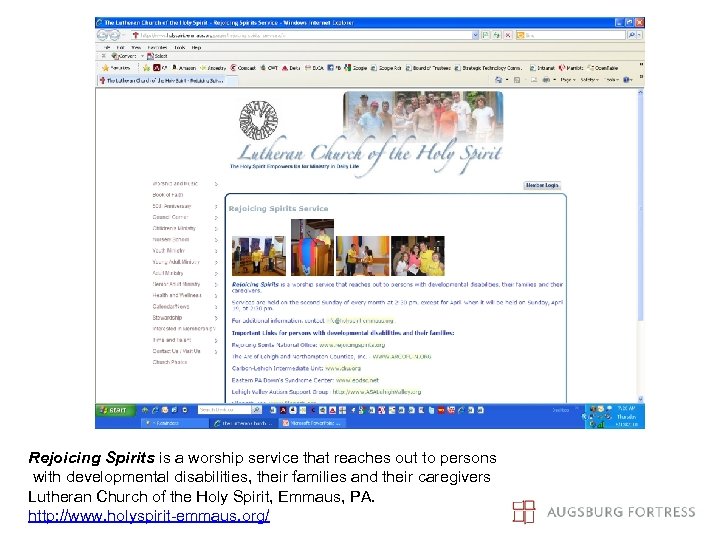
Task: Open the Favorites star button
Action: [116, 68]
